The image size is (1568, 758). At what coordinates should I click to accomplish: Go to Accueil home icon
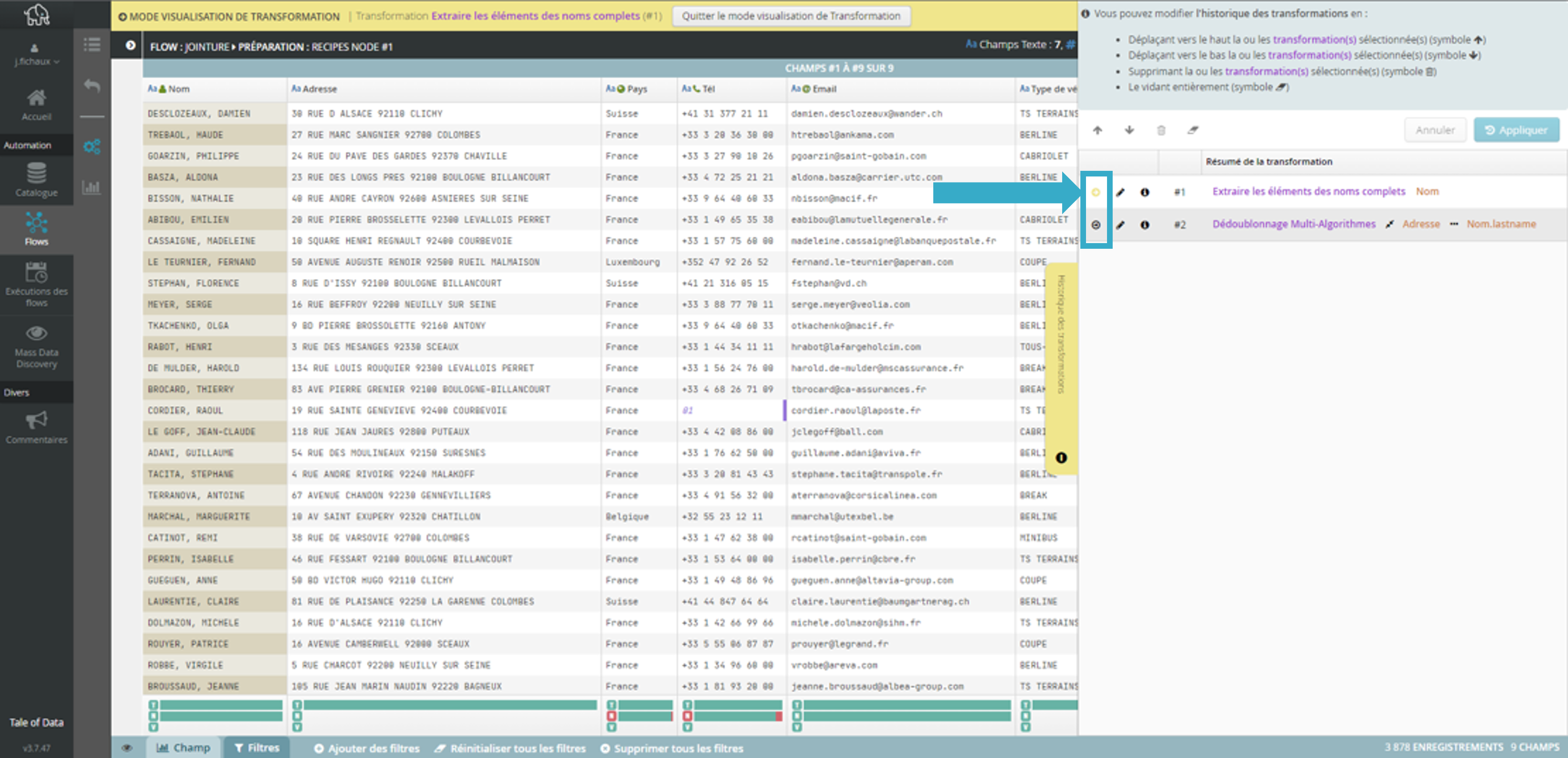[36, 105]
